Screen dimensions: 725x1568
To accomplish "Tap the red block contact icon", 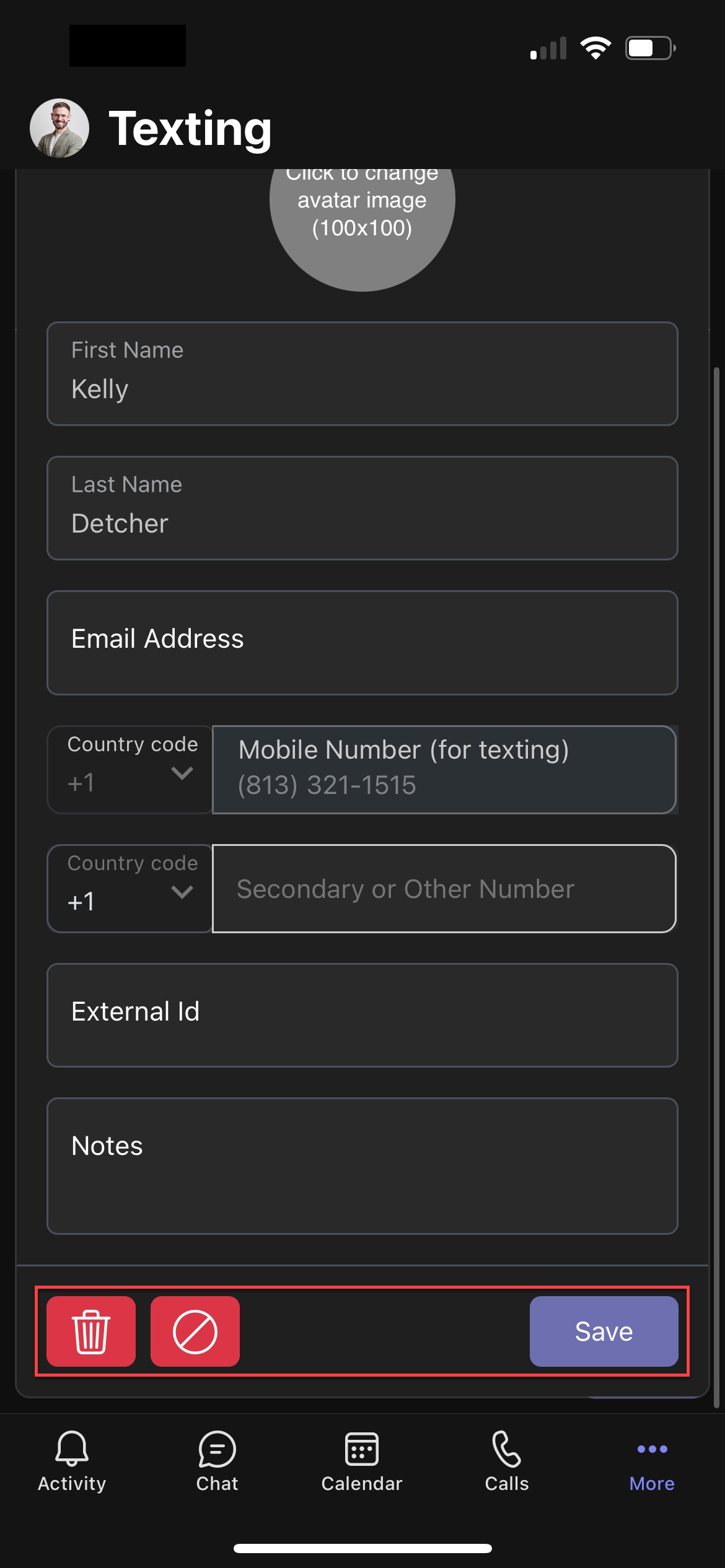I will [195, 1331].
